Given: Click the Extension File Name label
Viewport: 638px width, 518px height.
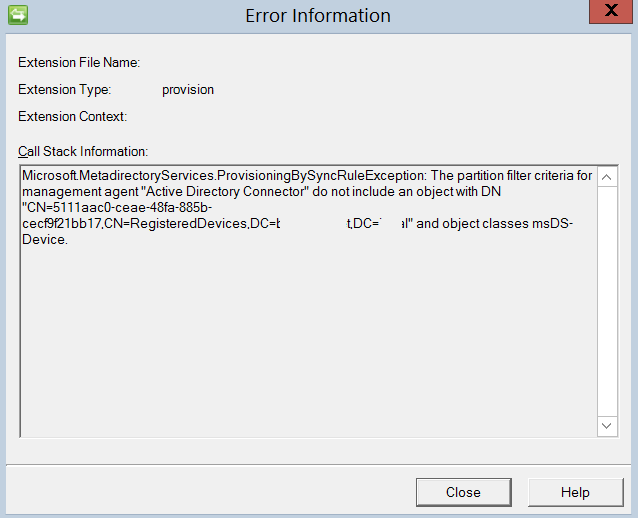Looking at the screenshot, I should pyautogui.click(x=79, y=63).
